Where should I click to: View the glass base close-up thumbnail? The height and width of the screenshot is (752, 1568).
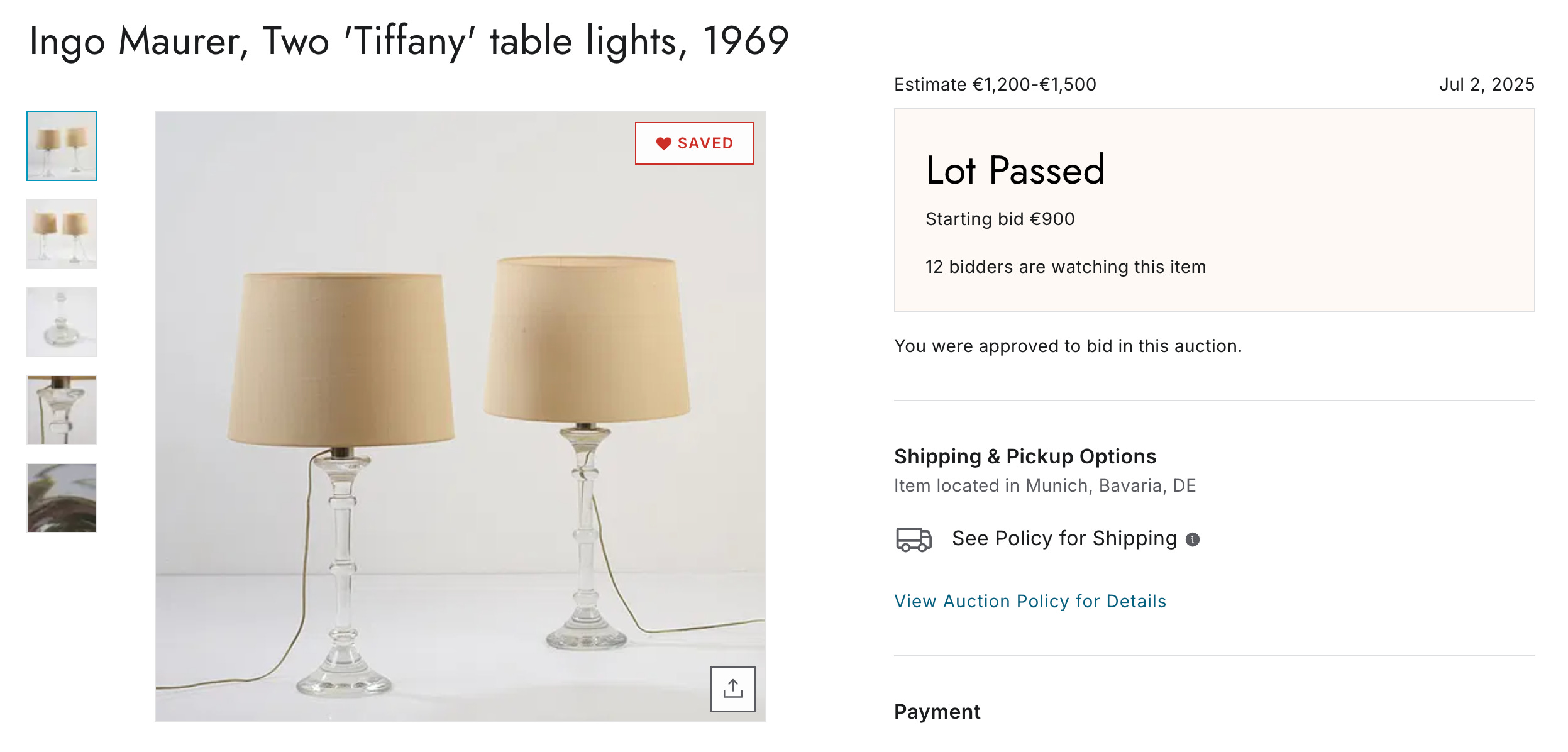[62, 322]
